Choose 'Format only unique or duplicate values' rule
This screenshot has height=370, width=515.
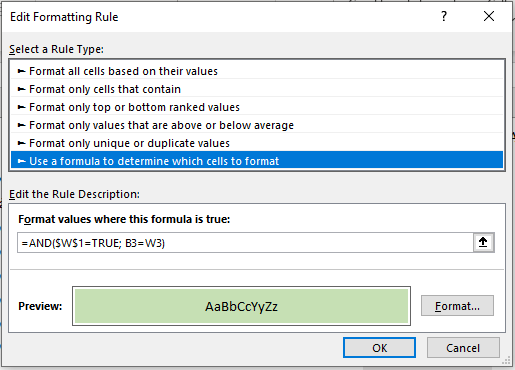(x=257, y=143)
